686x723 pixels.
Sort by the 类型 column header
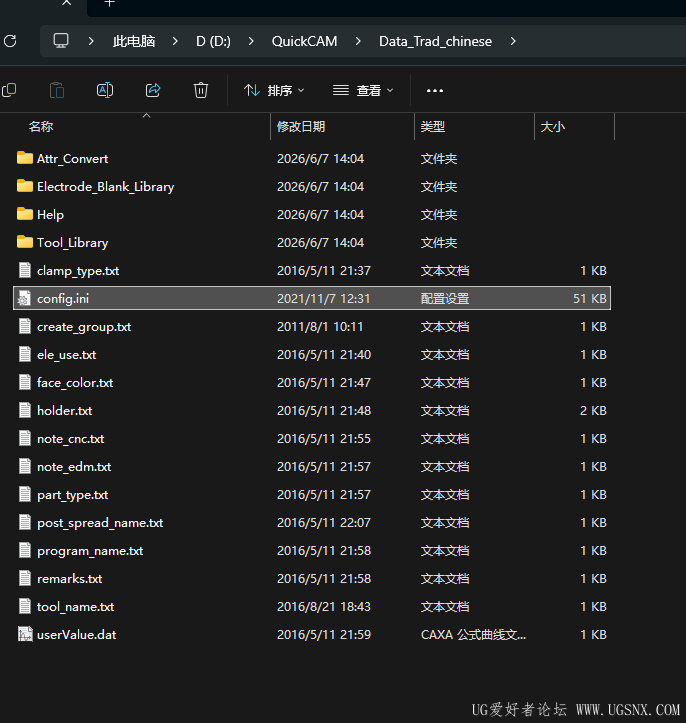[x=432, y=127]
